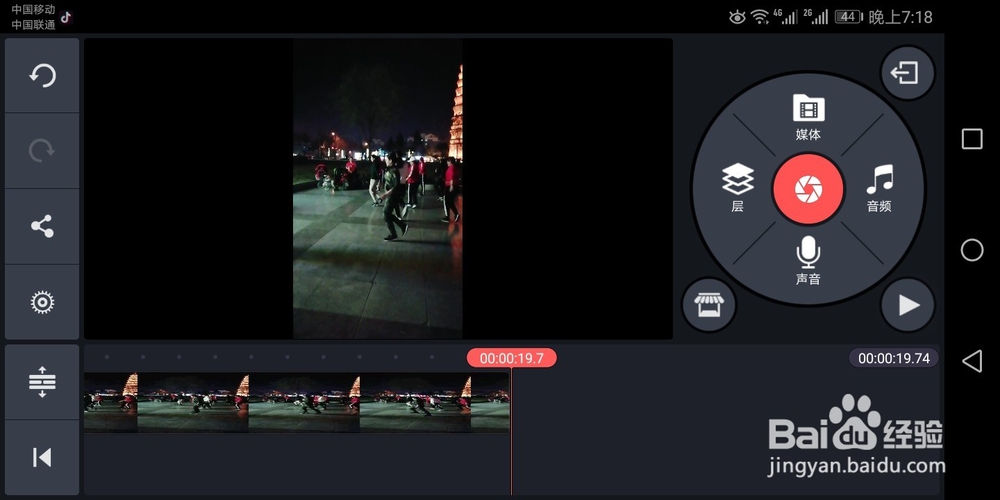
Task: Open the 音频 audio browser
Action: click(x=879, y=188)
